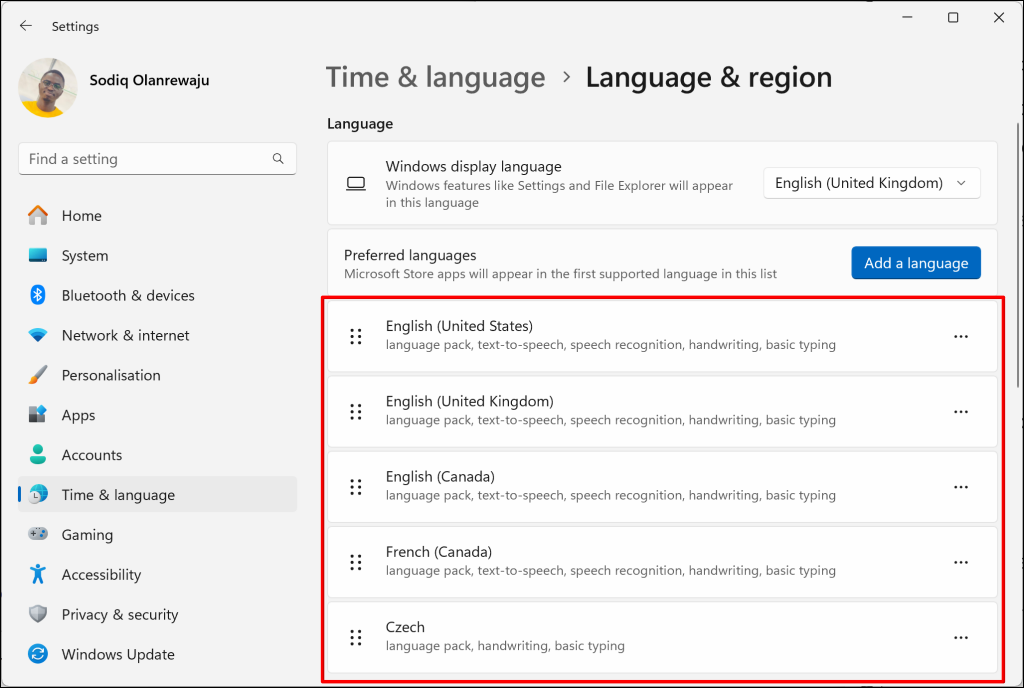The image size is (1024, 688).
Task: Grab the drag handle for French (Canada)
Action: (x=356, y=562)
